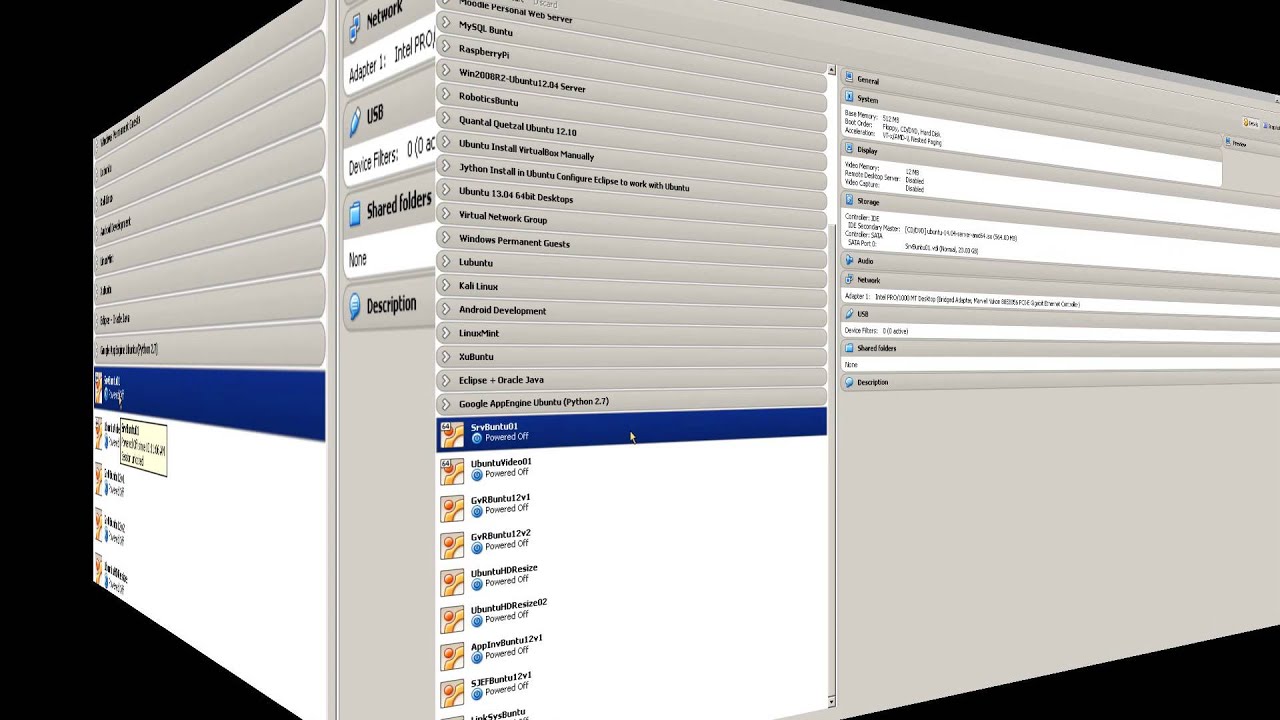Click the large USB plug icon in enlarged panel
This screenshot has height=720, width=1280.
(354, 120)
